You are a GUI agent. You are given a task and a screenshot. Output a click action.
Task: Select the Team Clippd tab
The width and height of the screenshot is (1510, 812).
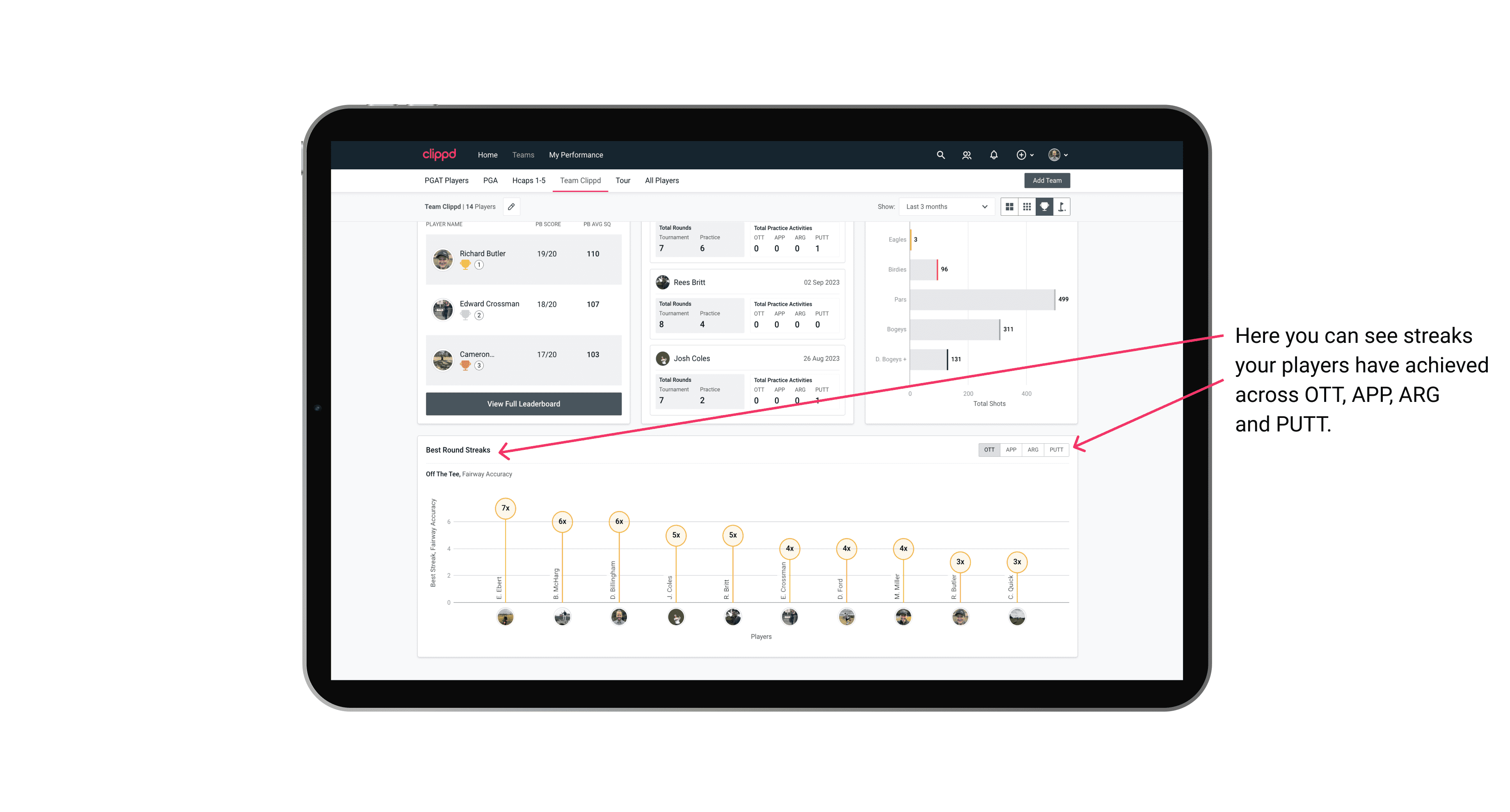581,180
